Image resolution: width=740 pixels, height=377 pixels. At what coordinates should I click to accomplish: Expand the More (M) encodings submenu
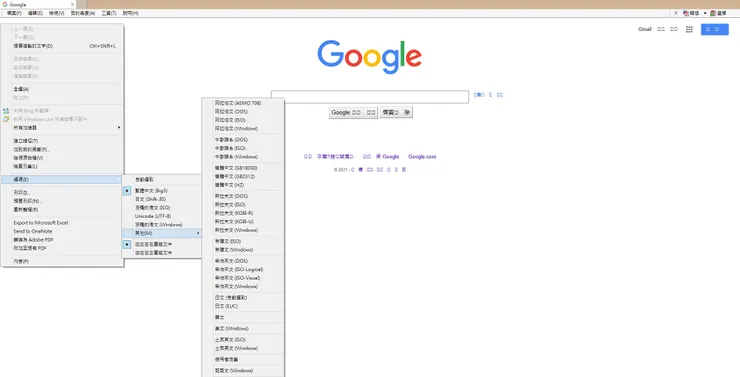click(x=162, y=233)
